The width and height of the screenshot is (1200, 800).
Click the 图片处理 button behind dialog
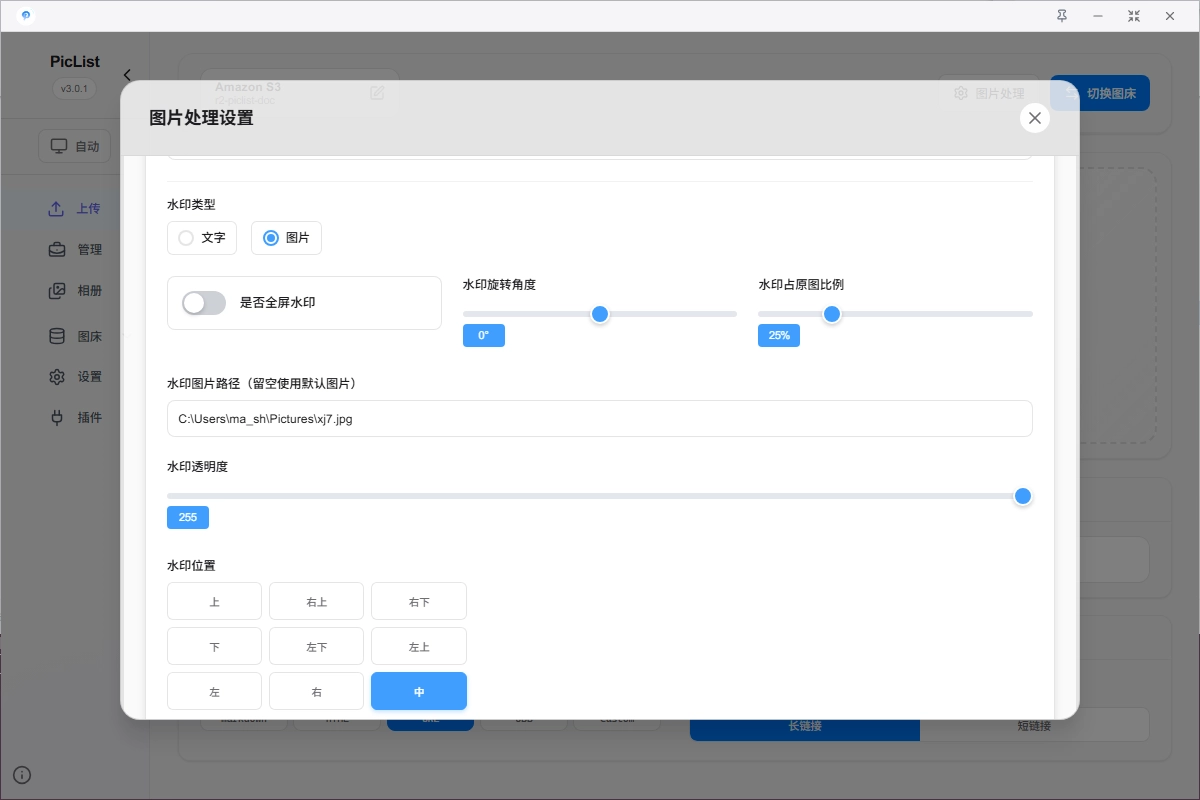[x=989, y=93]
